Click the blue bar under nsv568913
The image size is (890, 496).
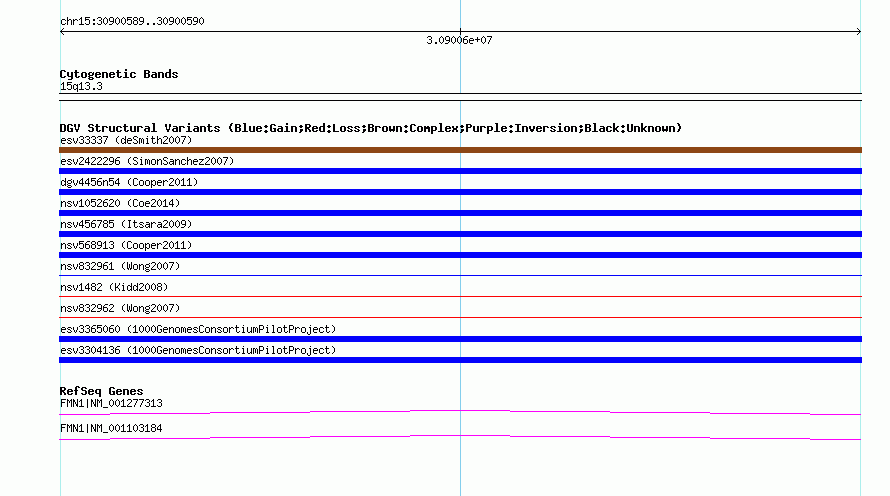point(460,255)
